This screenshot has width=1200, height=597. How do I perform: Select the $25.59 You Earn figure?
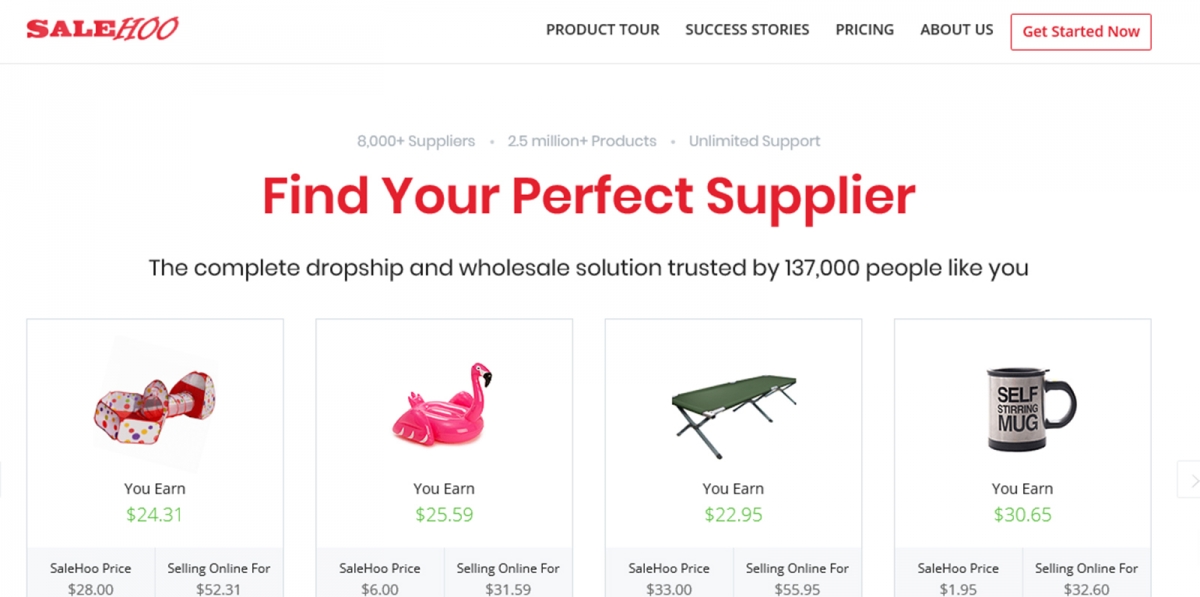(443, 513)
